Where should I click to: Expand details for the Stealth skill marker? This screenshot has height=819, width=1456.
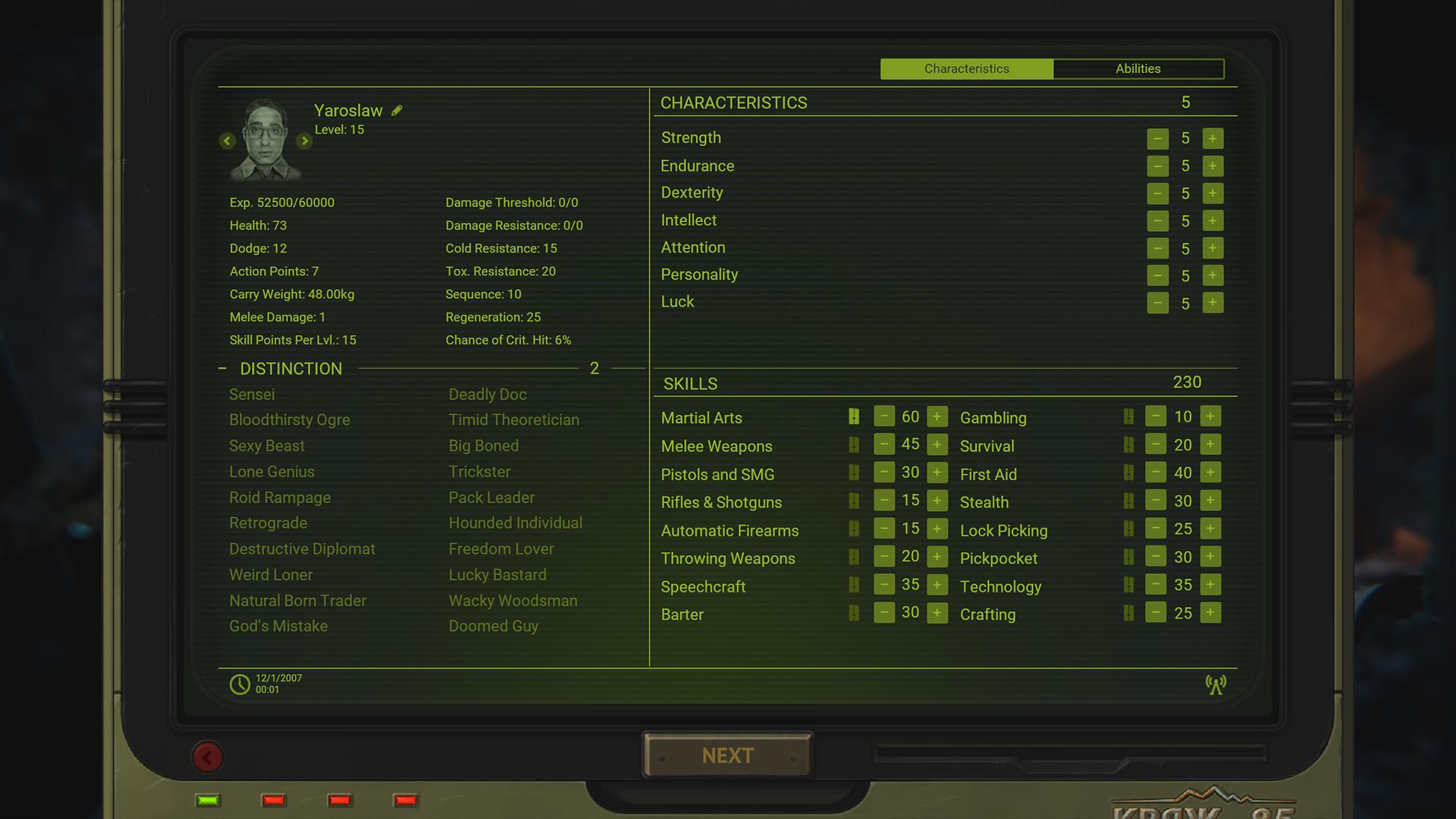(x=1128, y=500)
